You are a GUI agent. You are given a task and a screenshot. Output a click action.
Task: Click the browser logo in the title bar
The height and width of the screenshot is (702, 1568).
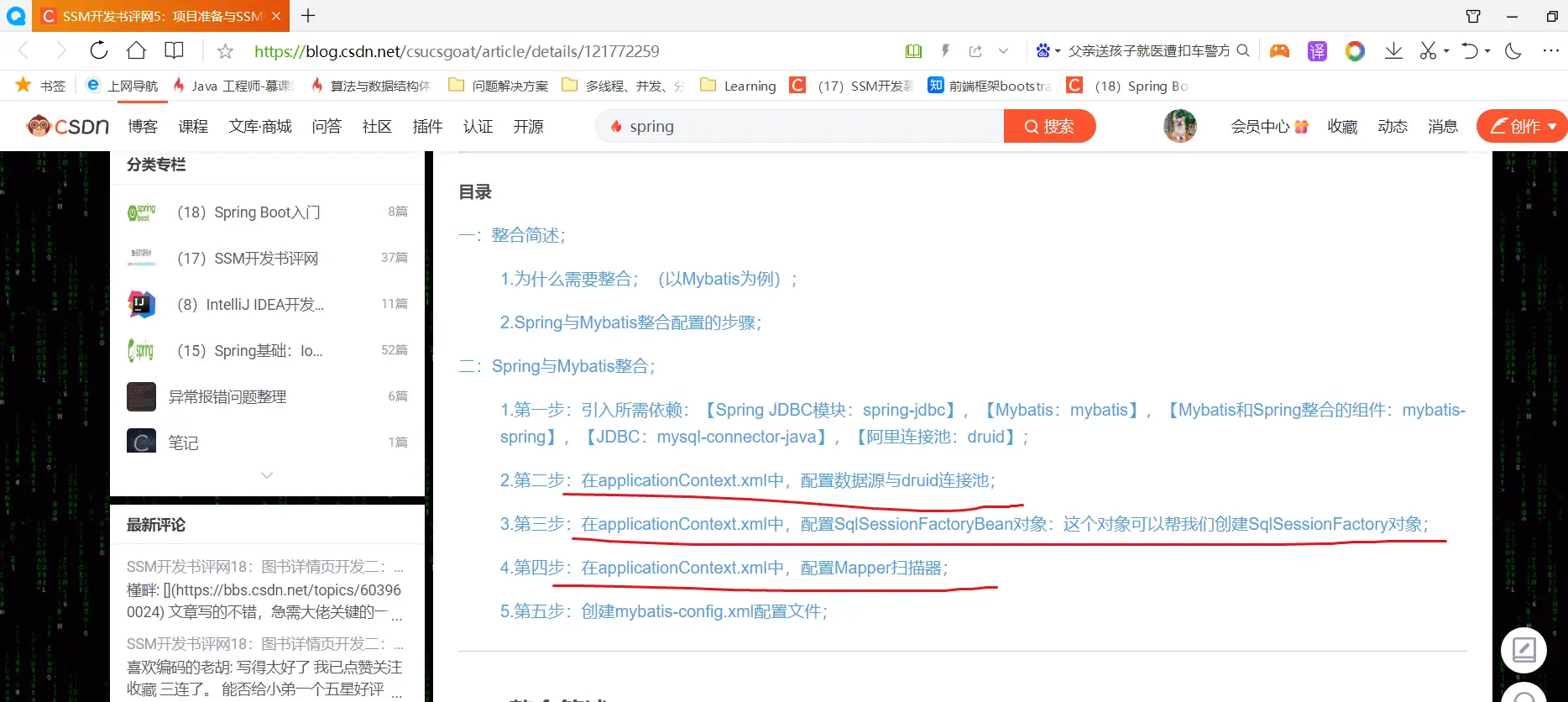coord(16,16)
